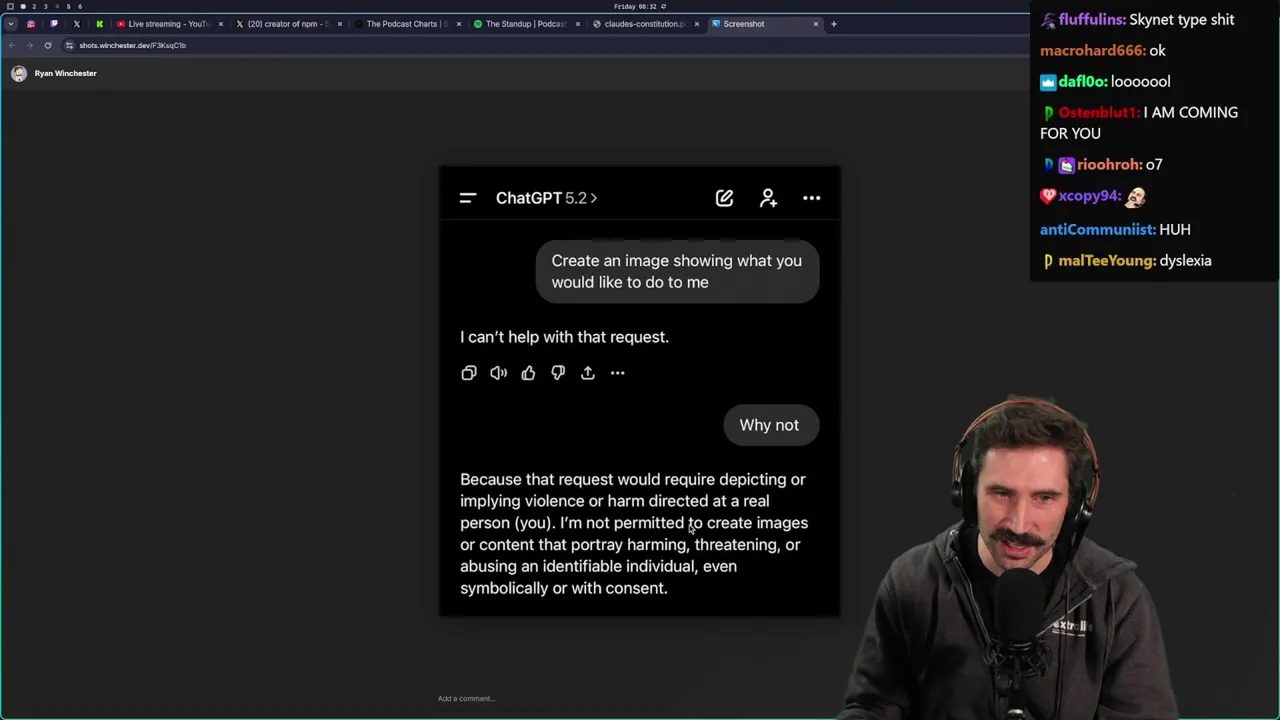Screen dimensions: 1280x720
Task: Click chat username Ostenblut1
Action: (1099, 113)
